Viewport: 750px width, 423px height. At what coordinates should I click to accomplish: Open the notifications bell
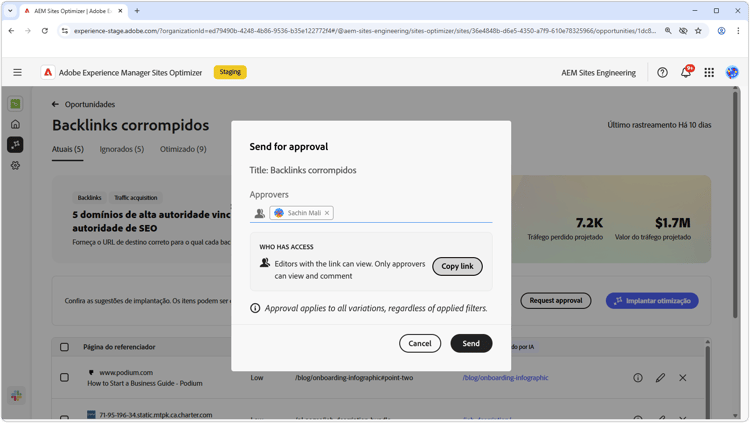(686, 72)
